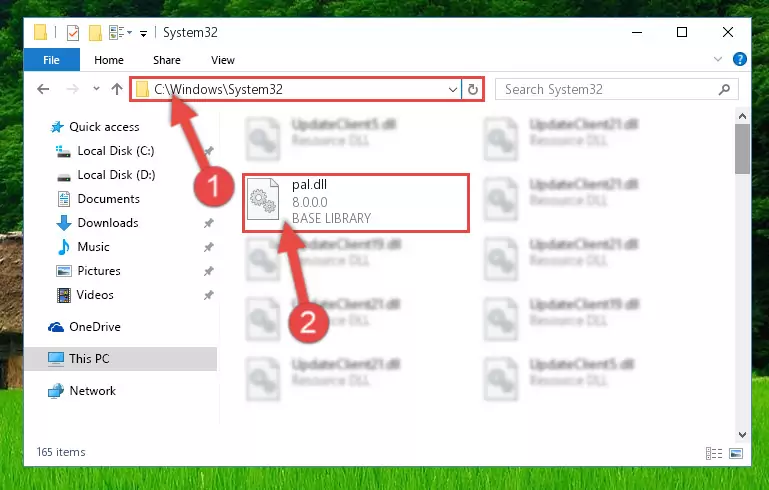Screen dimensions: 769x490
Task: Click the Downloads blue arrow icon
Action: [x=64, y=223]
